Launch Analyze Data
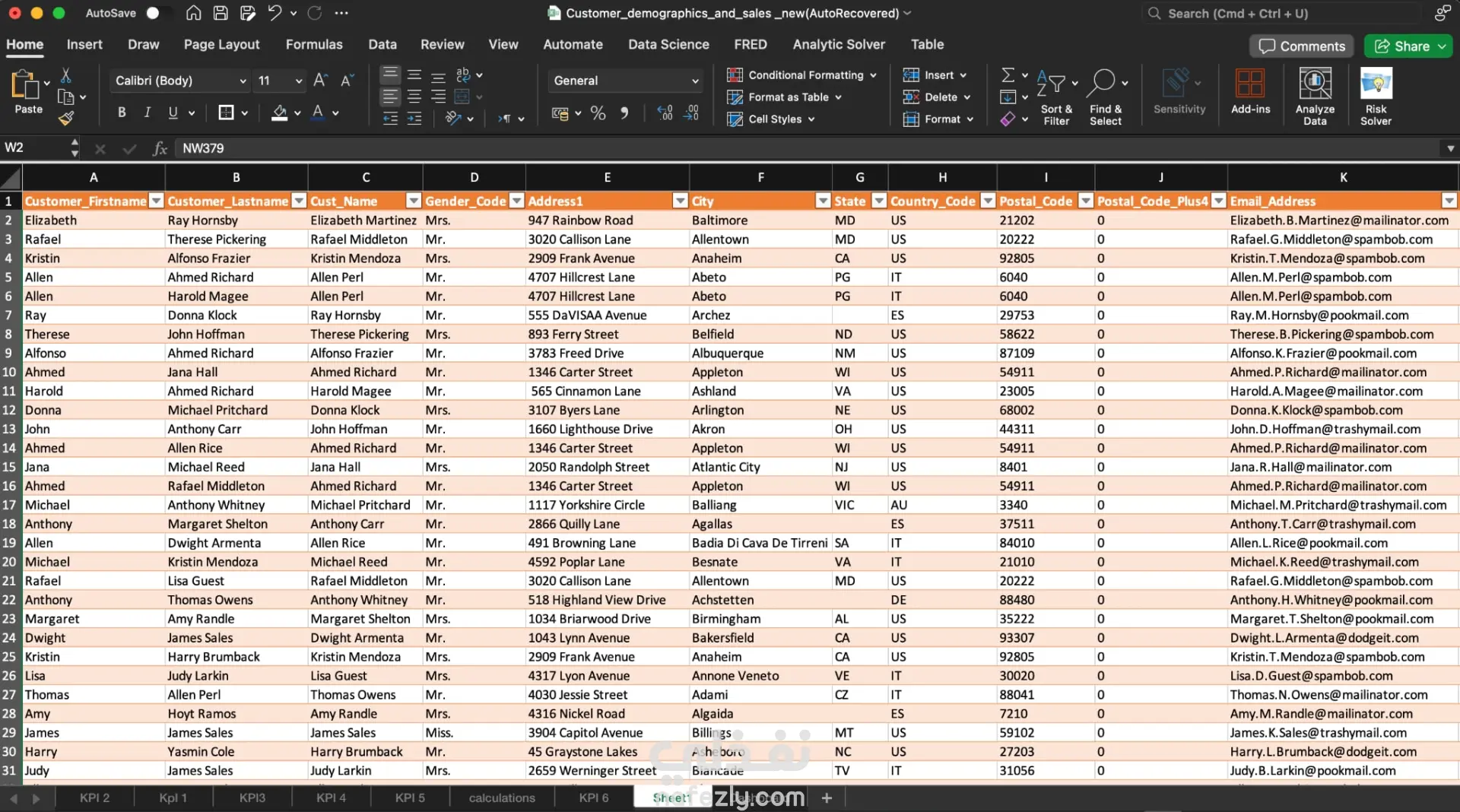Image resolution: width=1460 pixels, height=812 pixels. [x=1316, y=97]
